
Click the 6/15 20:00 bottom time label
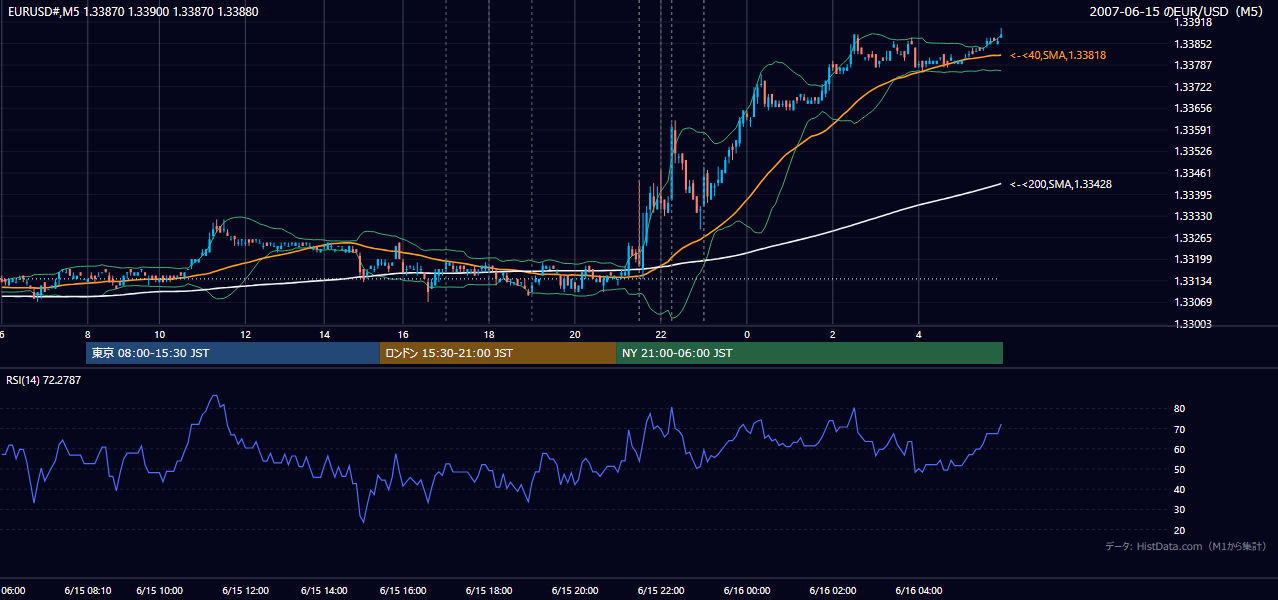pos(575,590)
